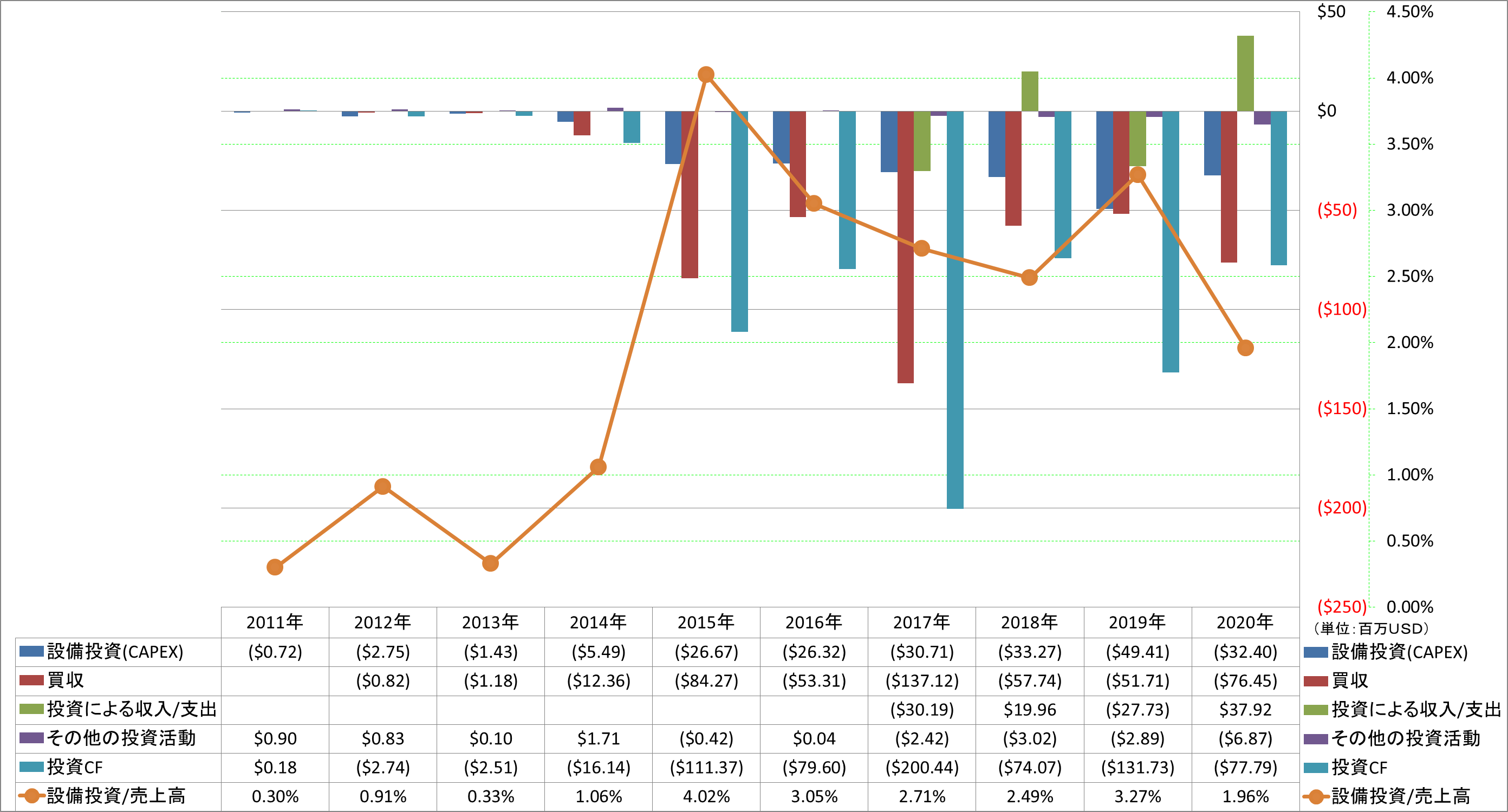The height and width of the screenshot is (812, 1508).
Task: Select the 2012年 column header
Action: (x=382, y=622)
